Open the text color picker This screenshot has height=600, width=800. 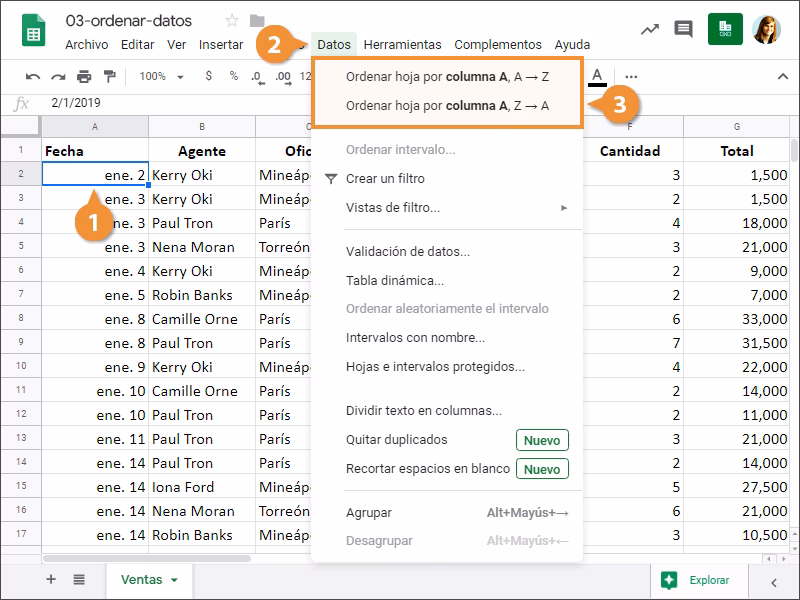(x=597, y=76)
